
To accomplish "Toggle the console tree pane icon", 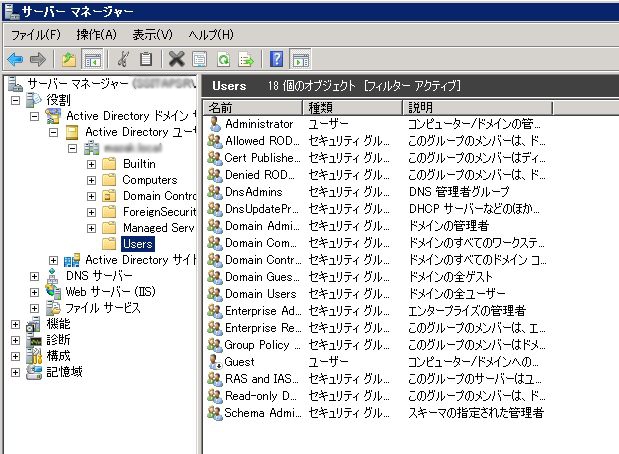I will [92, 60].
